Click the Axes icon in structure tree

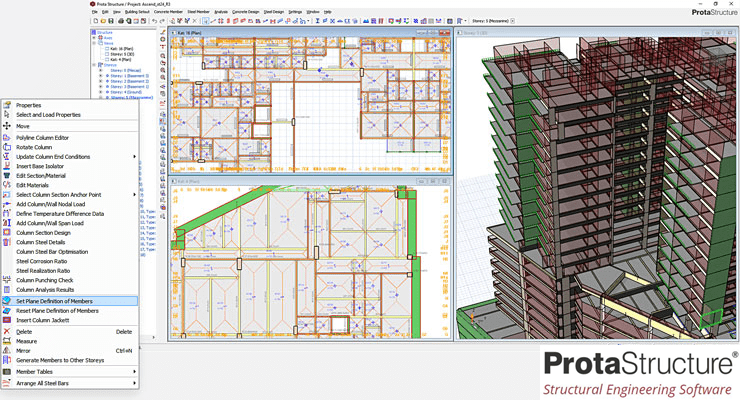(x=101, y=38)
